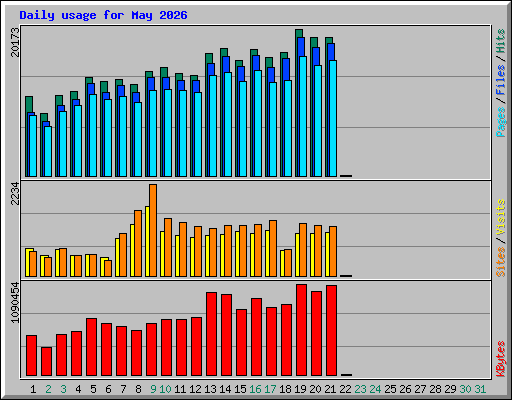Image resolution: width=512 pixels, height=400 pixels.
Task: Click the orange visits bar for day 18
Action: coord(288,263)
